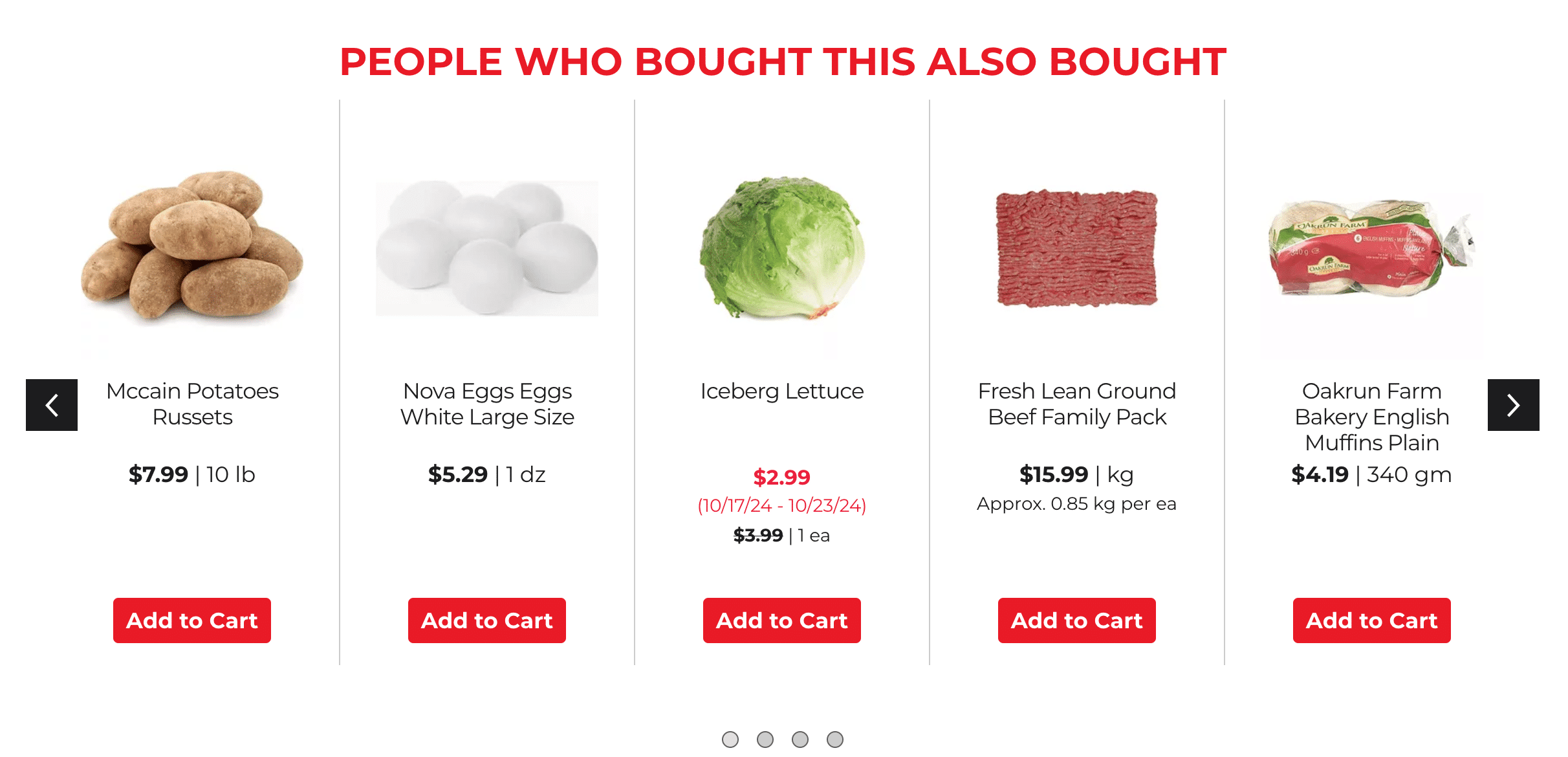The height and width of the screenshot is (757, 1568).
Task: Open the Nova Eggs product image
Action: [487, 248]
